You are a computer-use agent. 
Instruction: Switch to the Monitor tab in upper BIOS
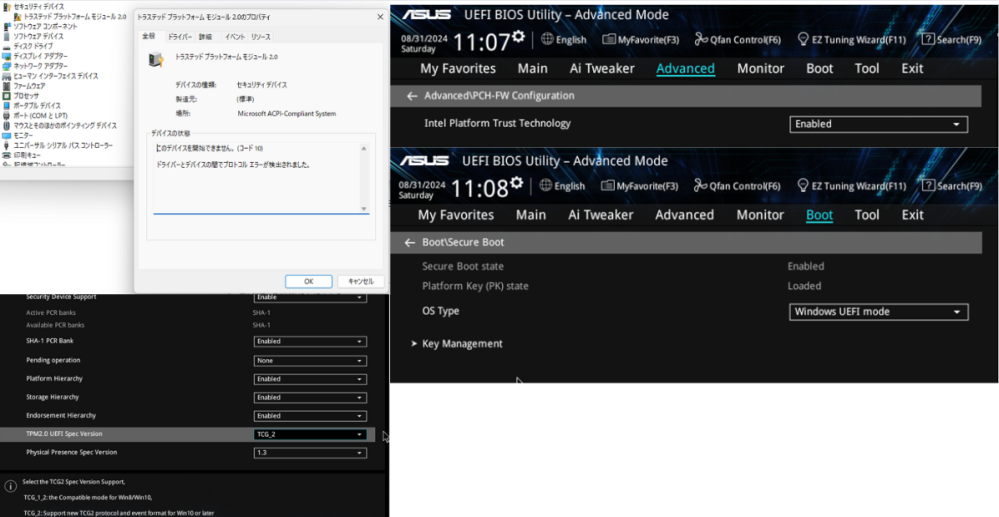[760, 68]
